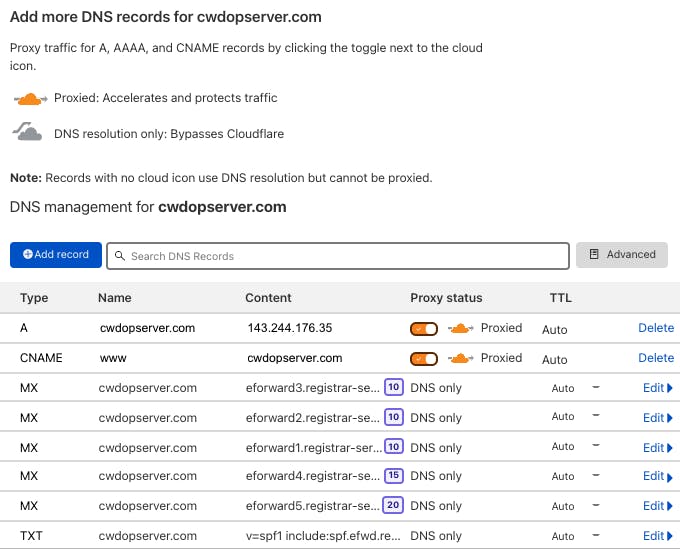Focus the Search DNS Records field
Image resolution: width=680 pixels, height=549 pixels.
tap(338, 256)
